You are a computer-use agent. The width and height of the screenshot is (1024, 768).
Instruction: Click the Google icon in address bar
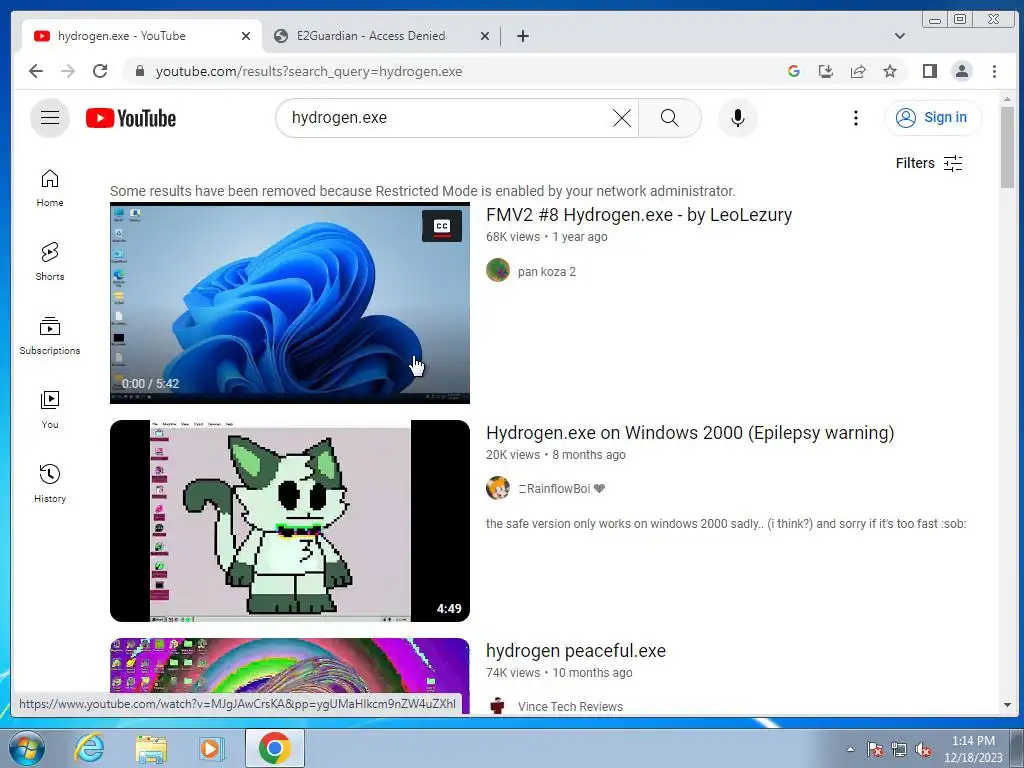pos(794,71)
